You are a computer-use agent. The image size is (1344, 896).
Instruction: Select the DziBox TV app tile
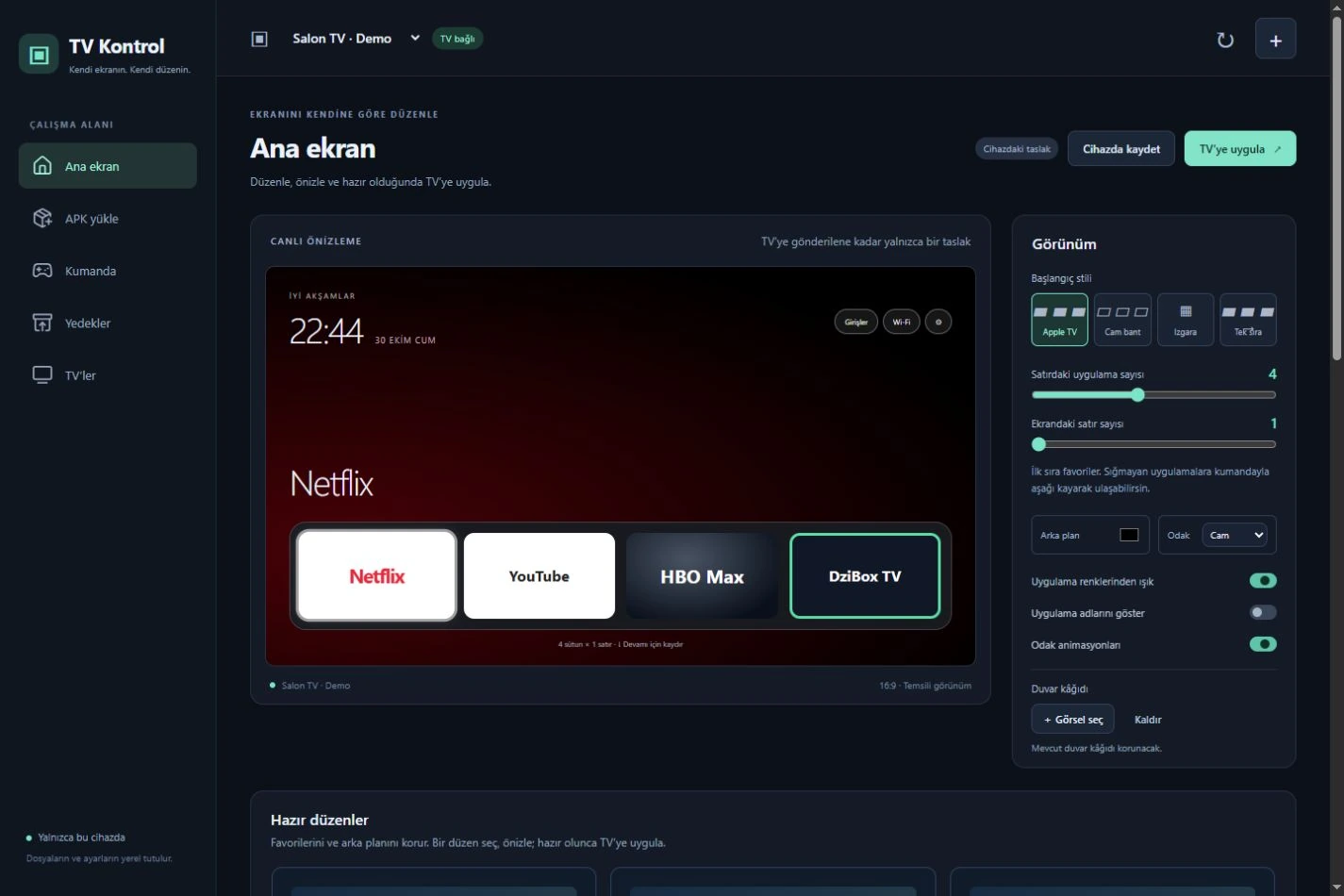click(x=865, y=575)
